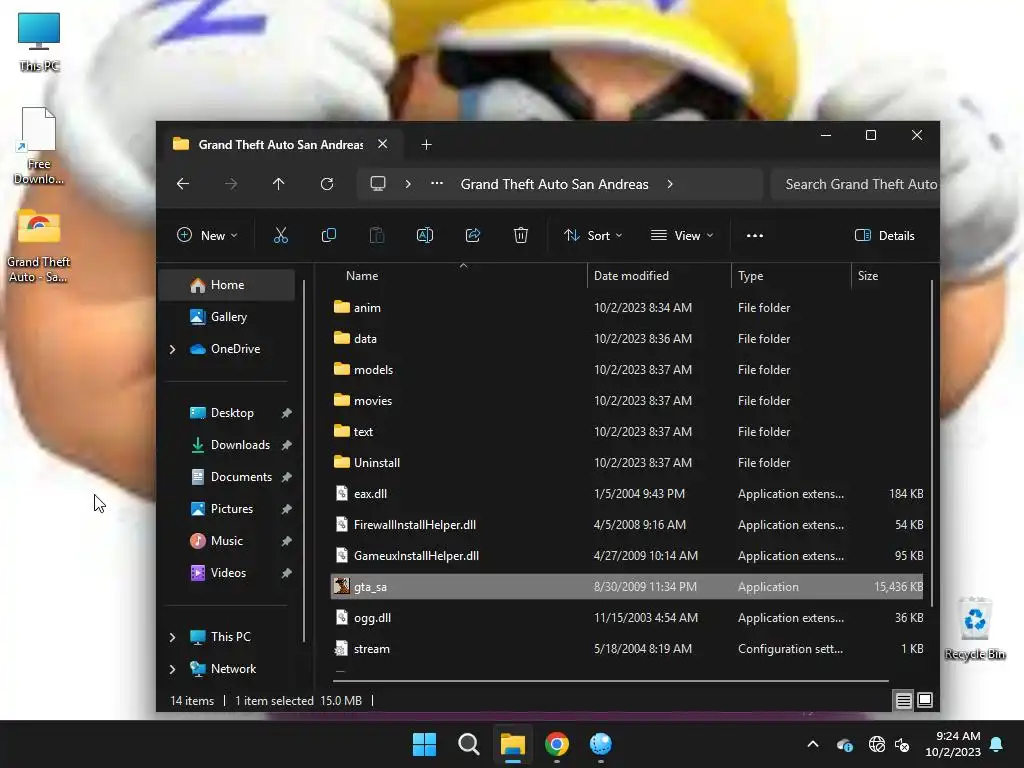This screenshot has width=1024, height=768.
Task: Select eax.dll file
Action: click(627, 494)
